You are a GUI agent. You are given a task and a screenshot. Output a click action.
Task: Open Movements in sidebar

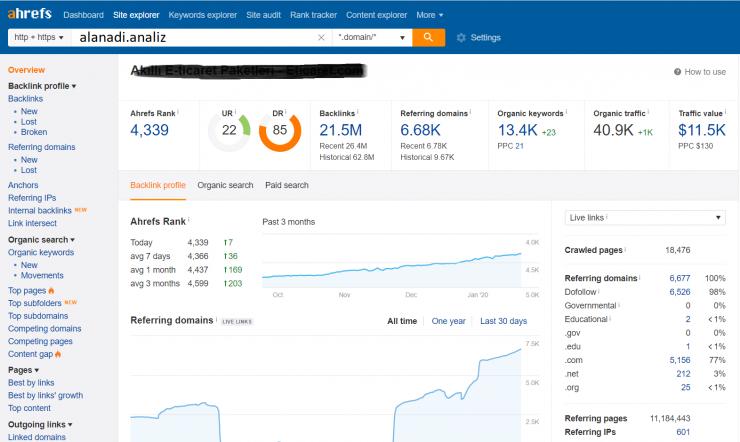pyautogui.click(x=42, y=275)
